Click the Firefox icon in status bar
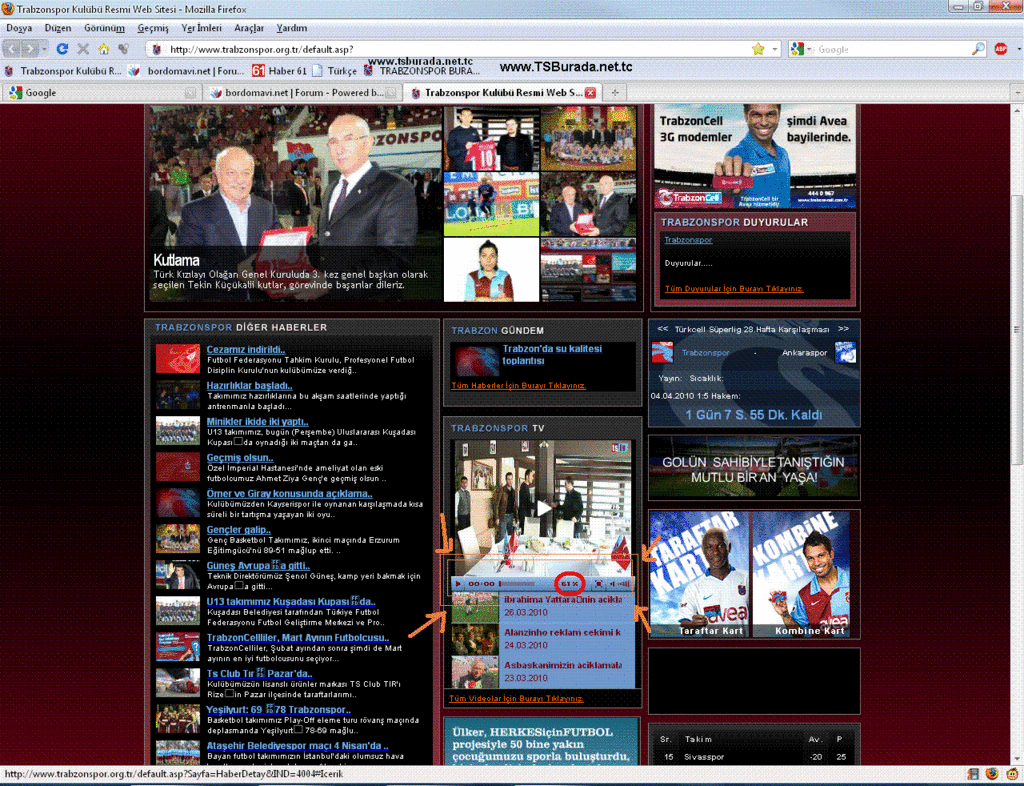1024x786 pixels. coord(992,775)
